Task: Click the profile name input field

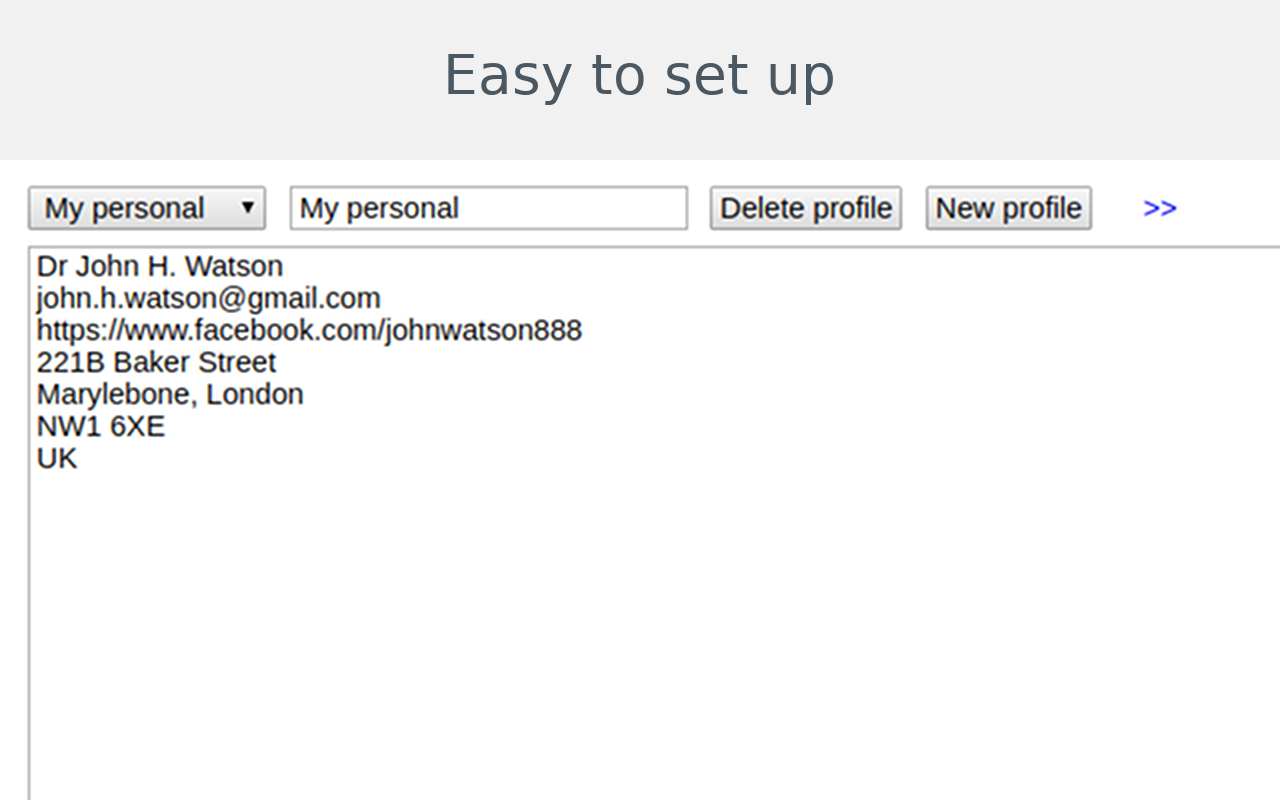Action: point(488,208)
